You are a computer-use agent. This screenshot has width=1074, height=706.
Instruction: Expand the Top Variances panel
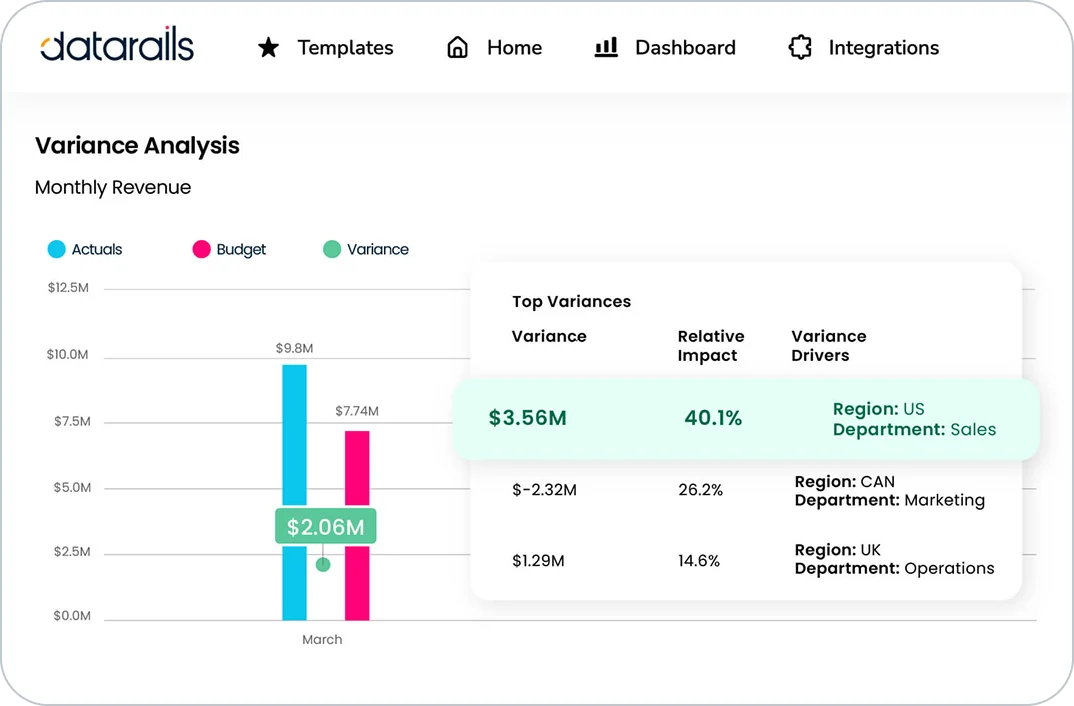click(x=570, y=301)
